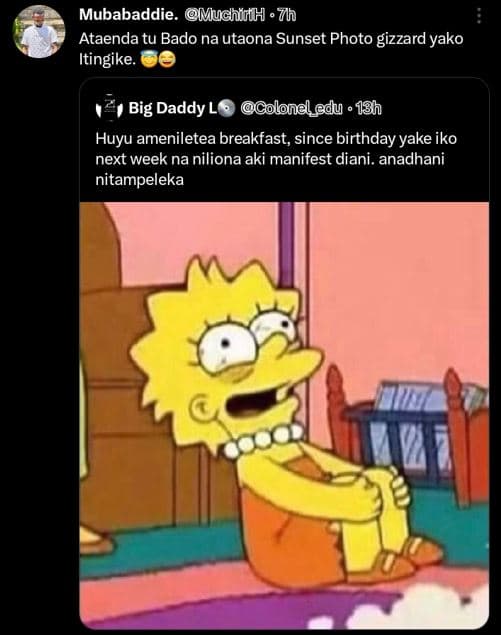Click the halo smiling emoji in tweet
Image resolution: width=501 pixels, height=635 pixels.
[149, 60]
